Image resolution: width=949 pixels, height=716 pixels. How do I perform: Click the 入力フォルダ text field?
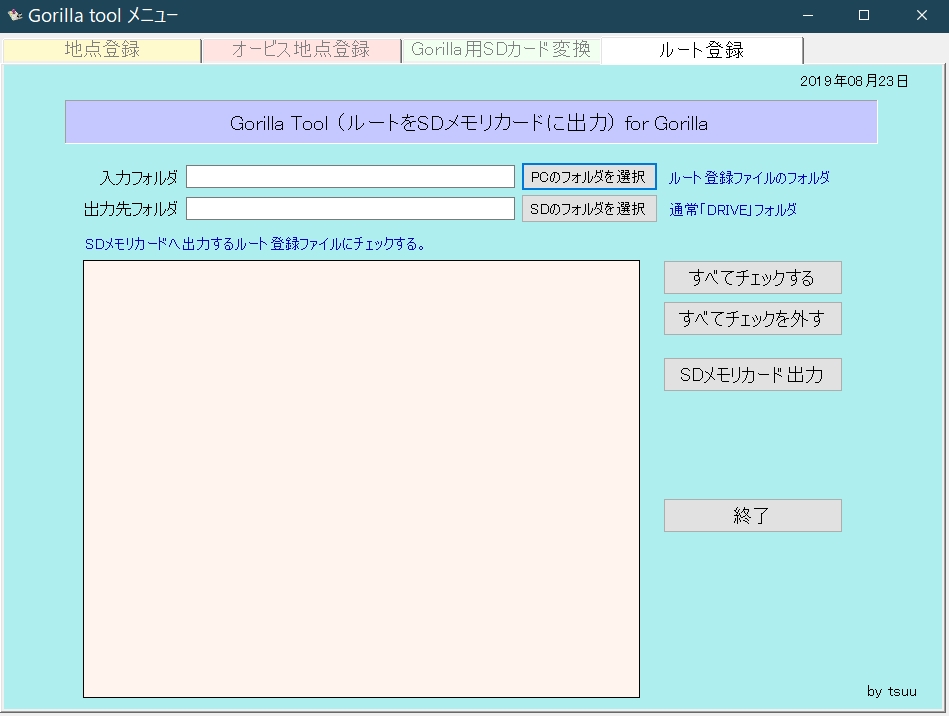click(350, 177)
